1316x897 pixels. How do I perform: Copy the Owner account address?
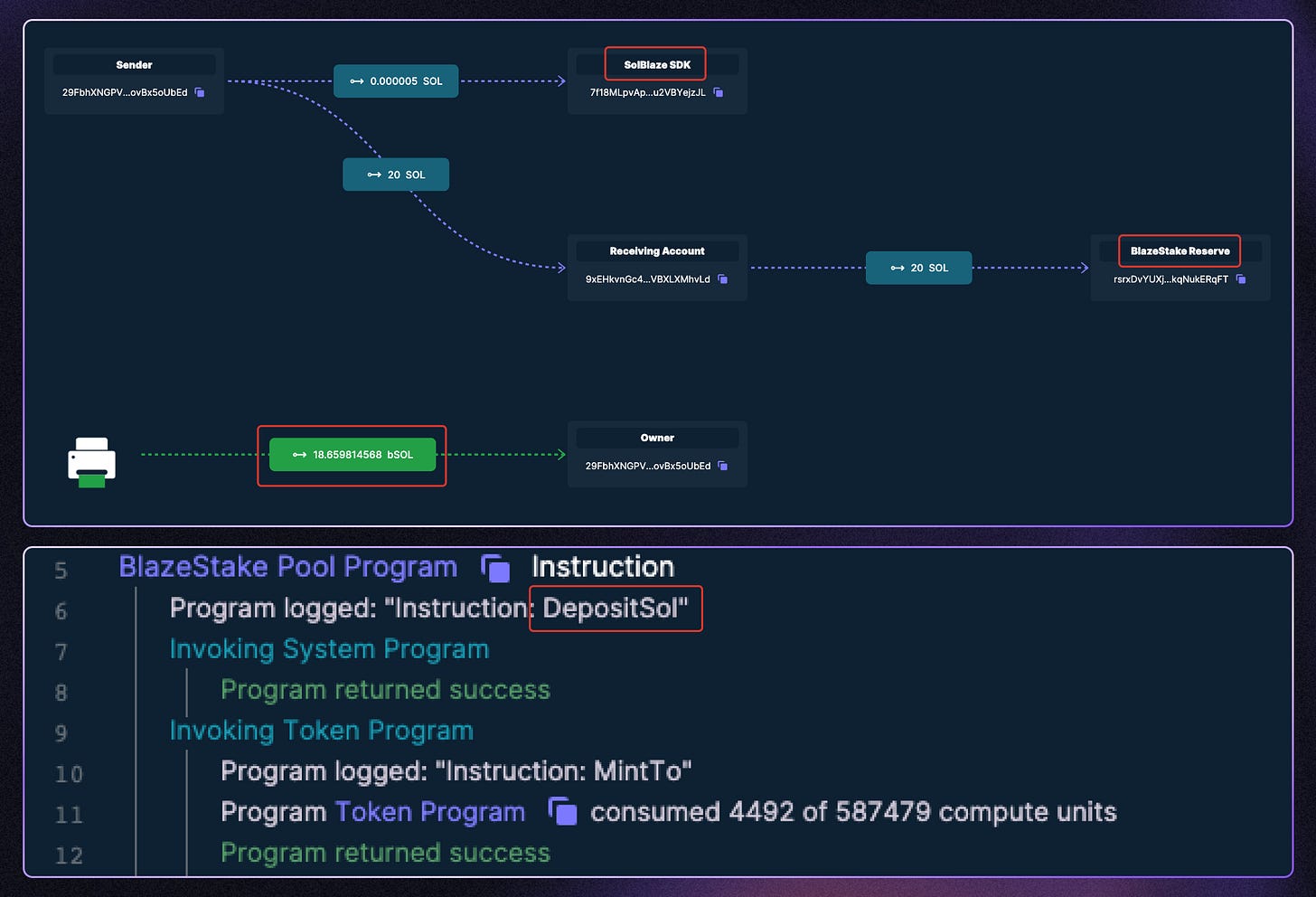pos(723,466)
